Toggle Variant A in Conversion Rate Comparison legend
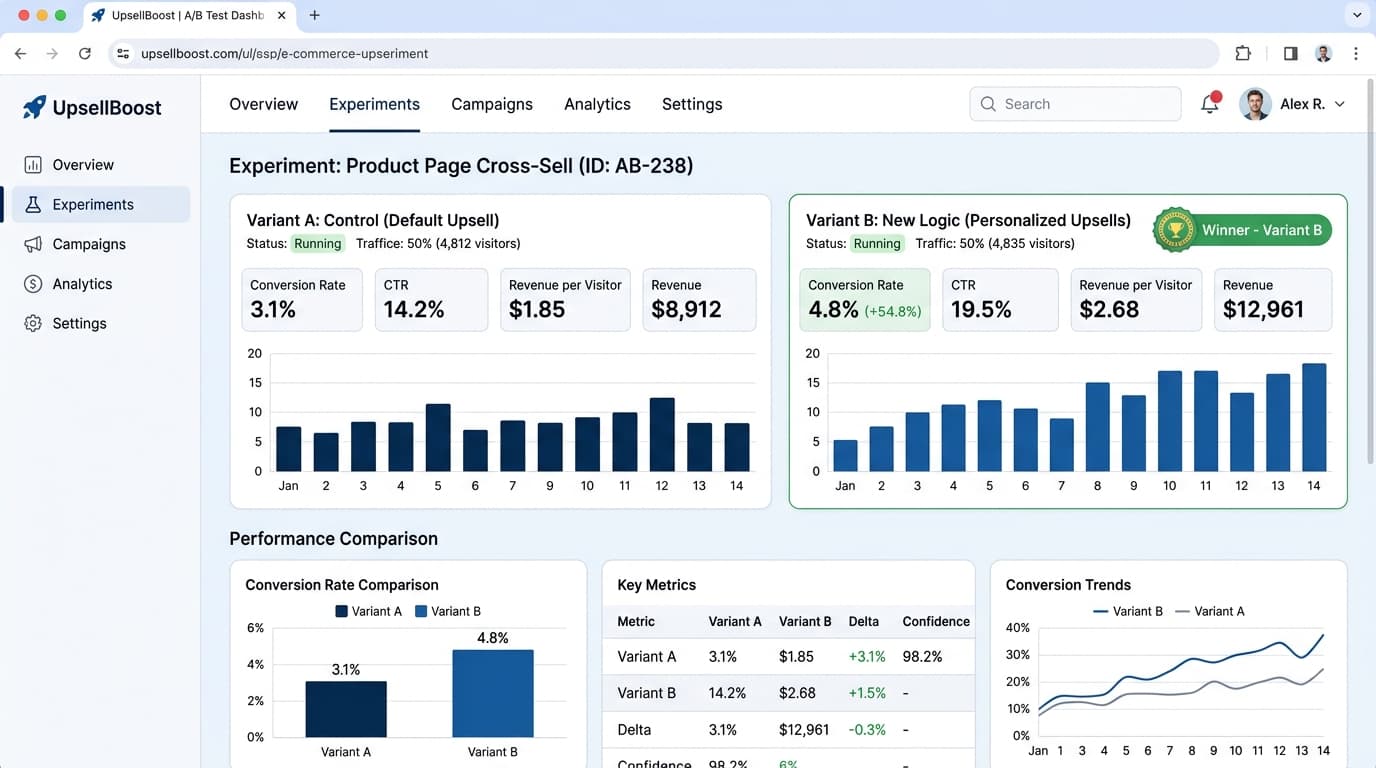 369,611
